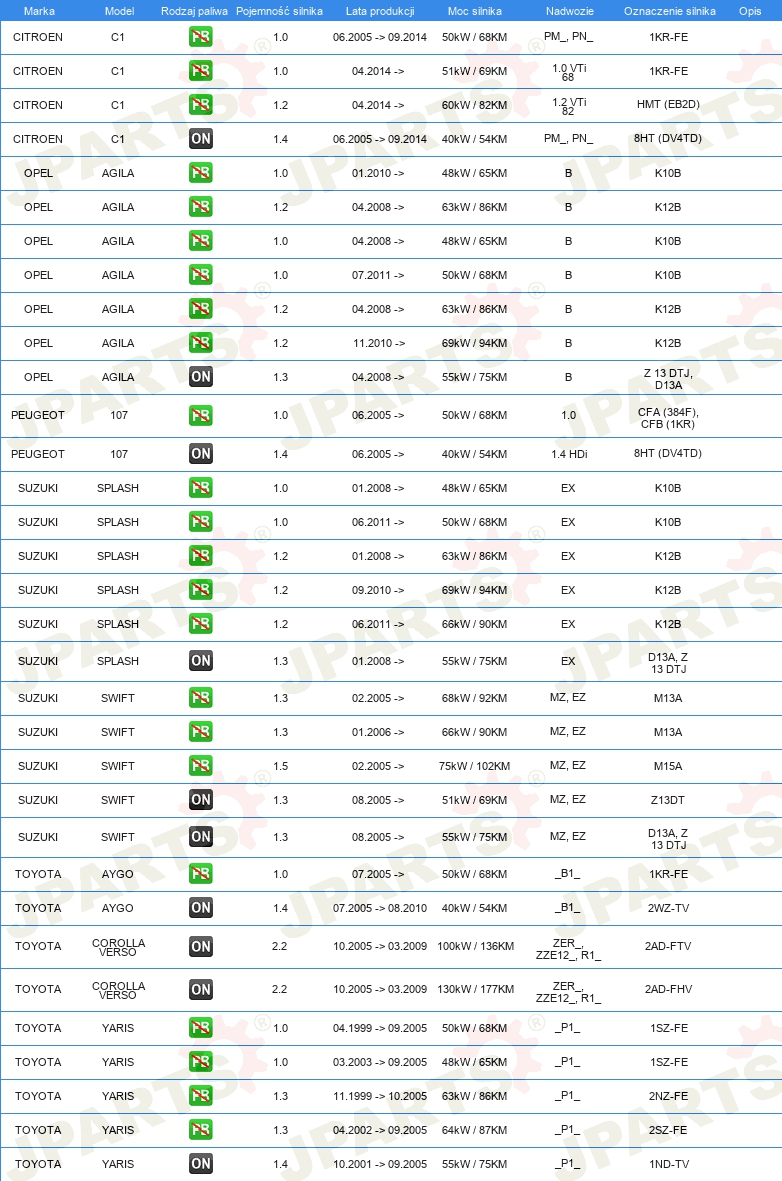The width and height of the screenshot is (782, 1181).
Task: Click ON diesel icon for Suzuki Swift Z13DT
Action: (200, 800)
